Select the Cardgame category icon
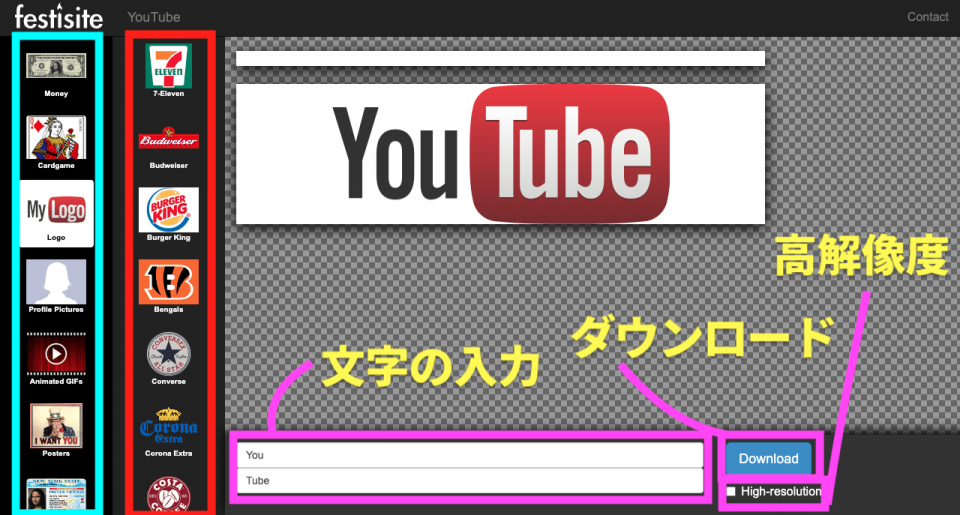The height and width of the screenshot is (515, 960). tap(56, 137)
